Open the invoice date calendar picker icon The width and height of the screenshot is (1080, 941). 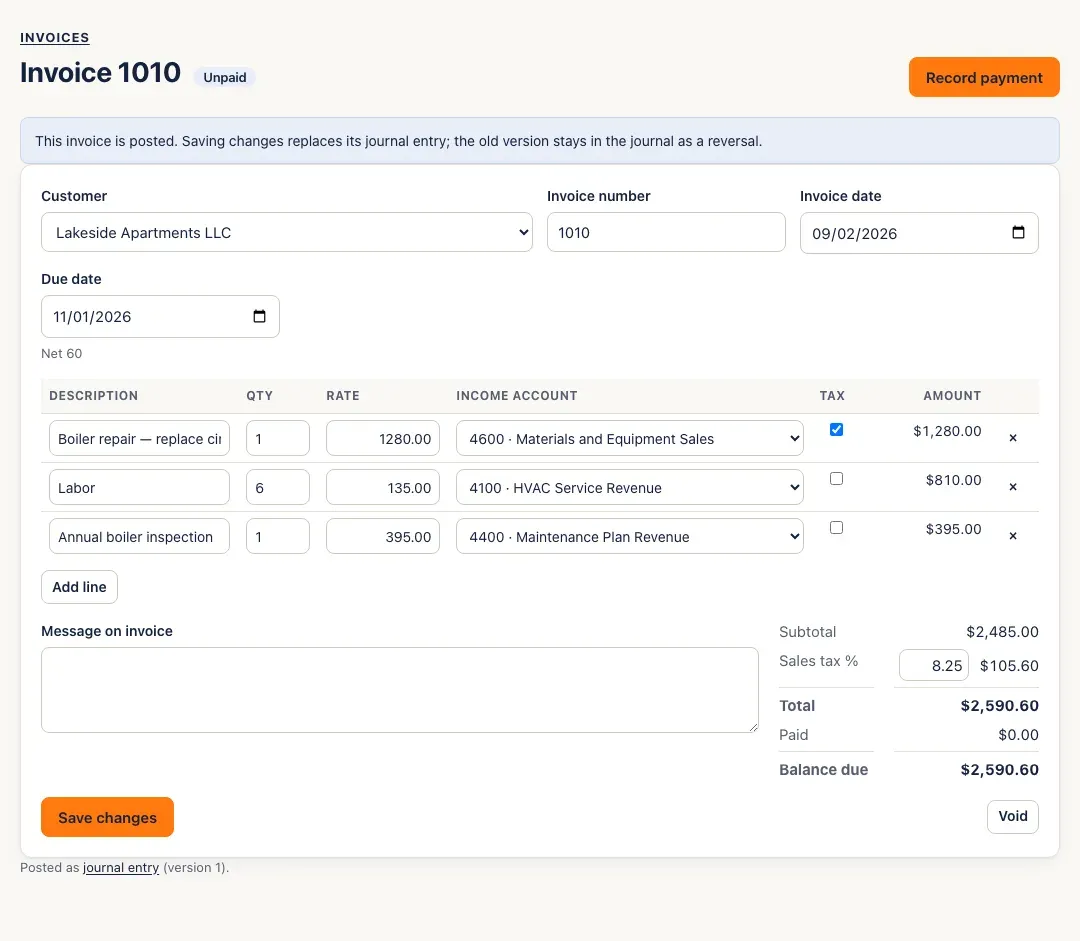tap(1018, 233)
